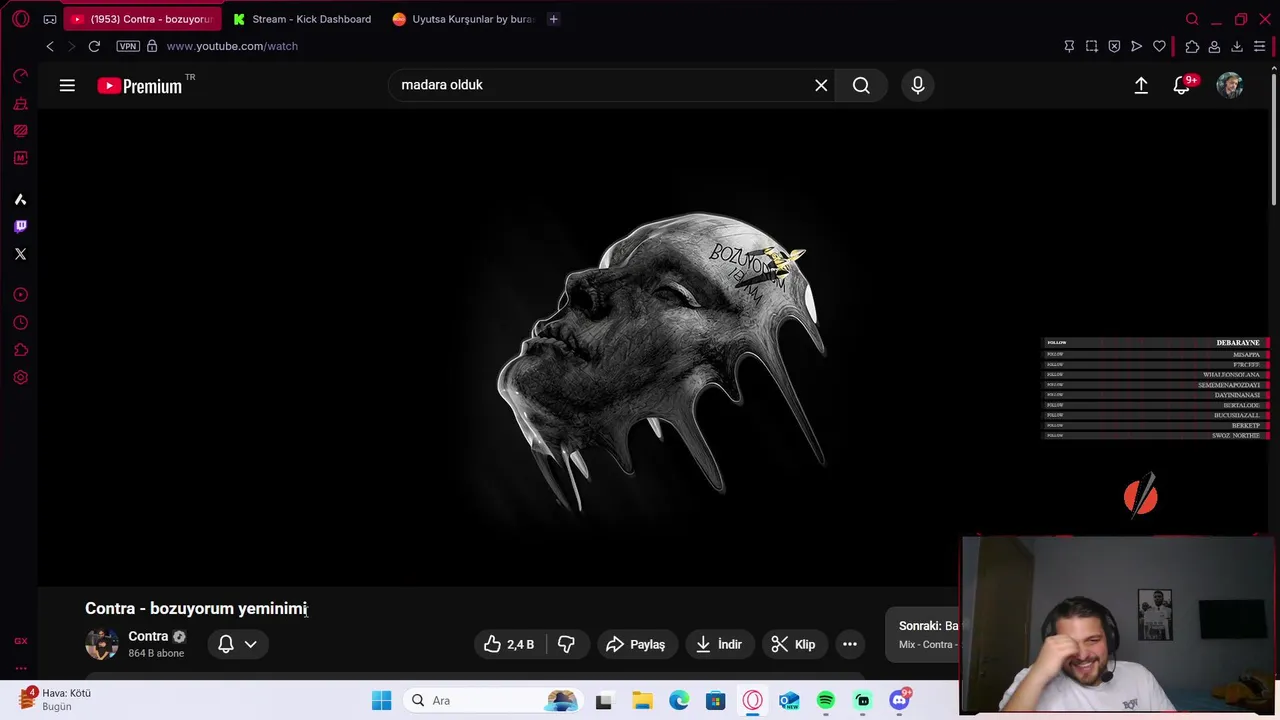This screenshot has width=1280, height=720.
Task: Open browser extensions puzzle icon
Action: 1192,46
